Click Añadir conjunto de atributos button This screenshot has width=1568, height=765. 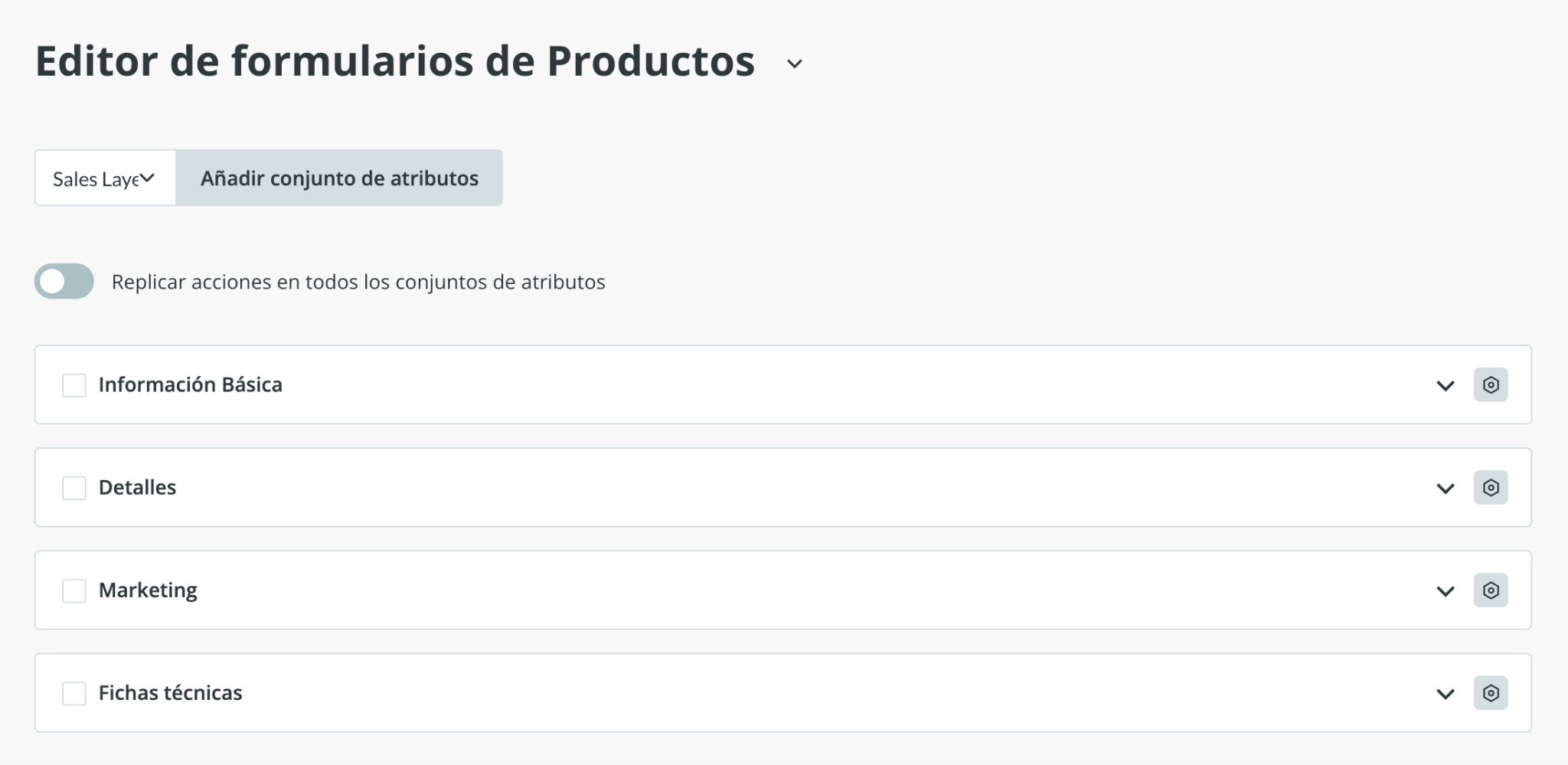click(x=339, y=178)
